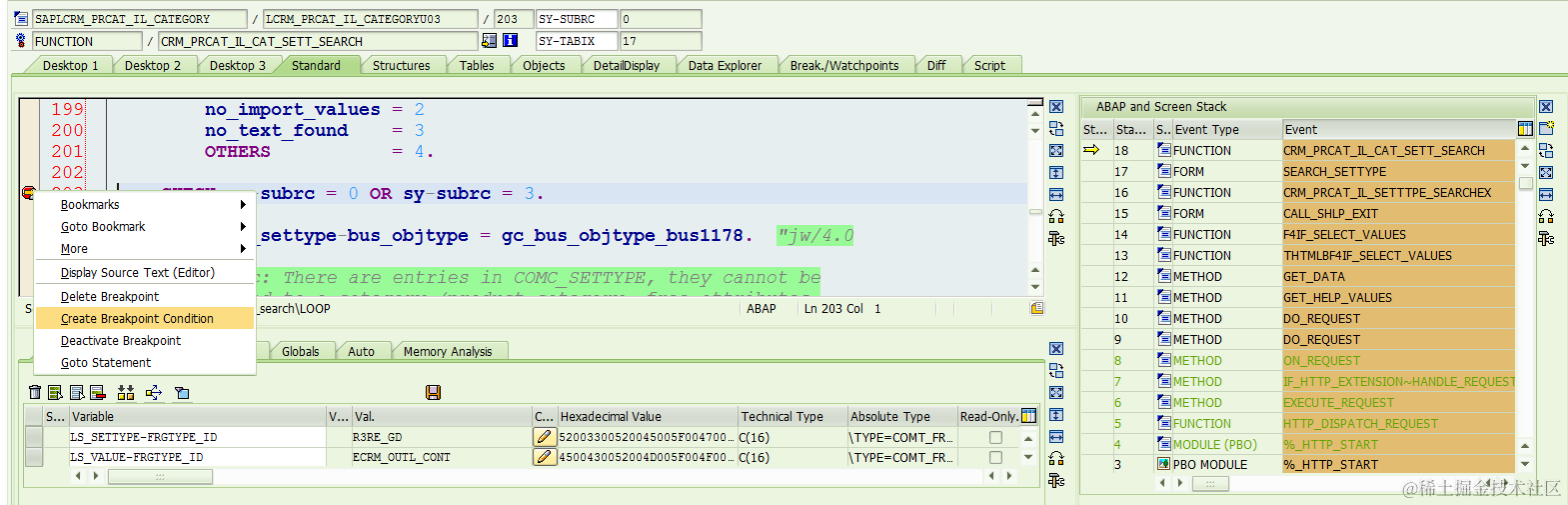The width and height of the screenshot is (1568, 505).
Task: Select row marker for LS_SETTYPE-FRGTYPE_ID
Action: point(34,437)
